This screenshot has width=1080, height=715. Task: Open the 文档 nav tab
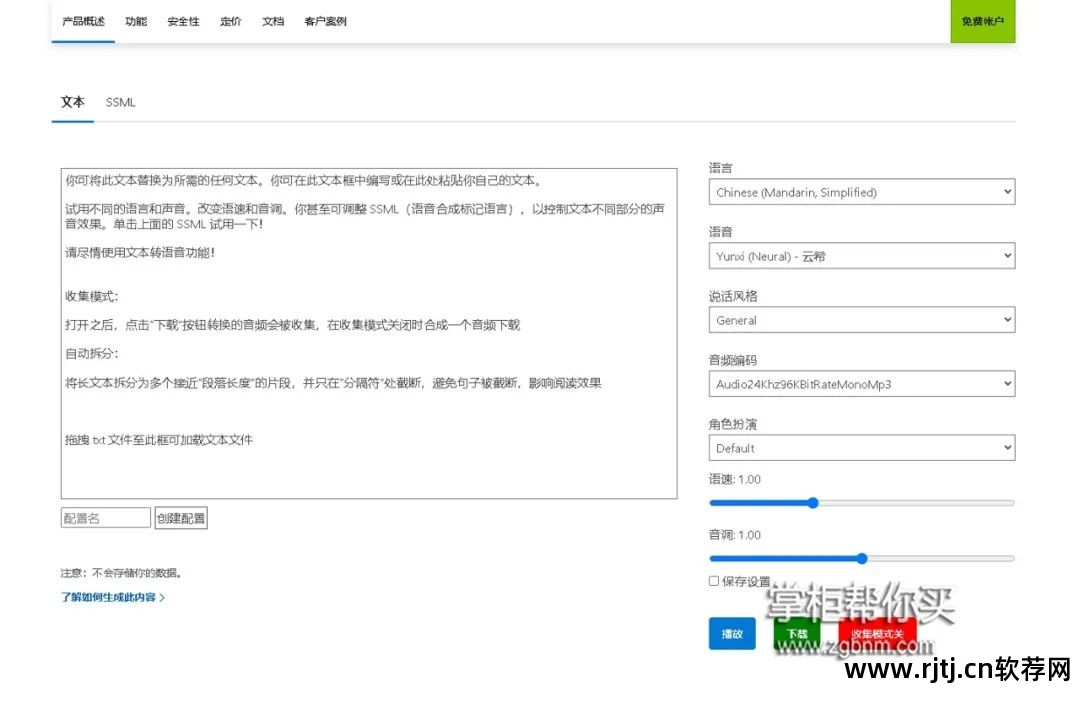[x=273, y=21]
